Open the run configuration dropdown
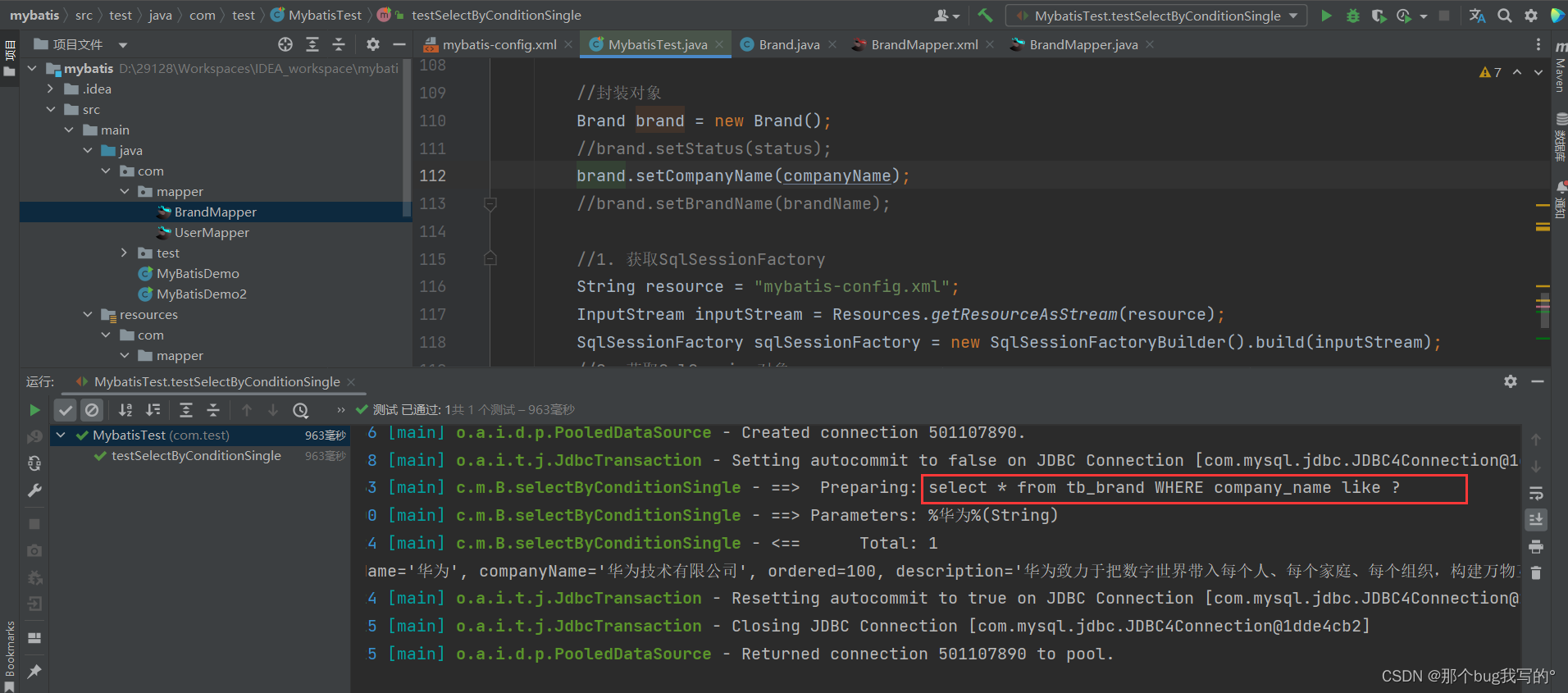The width and height of the screenshot is (1568, 693). pos(1157,16)
